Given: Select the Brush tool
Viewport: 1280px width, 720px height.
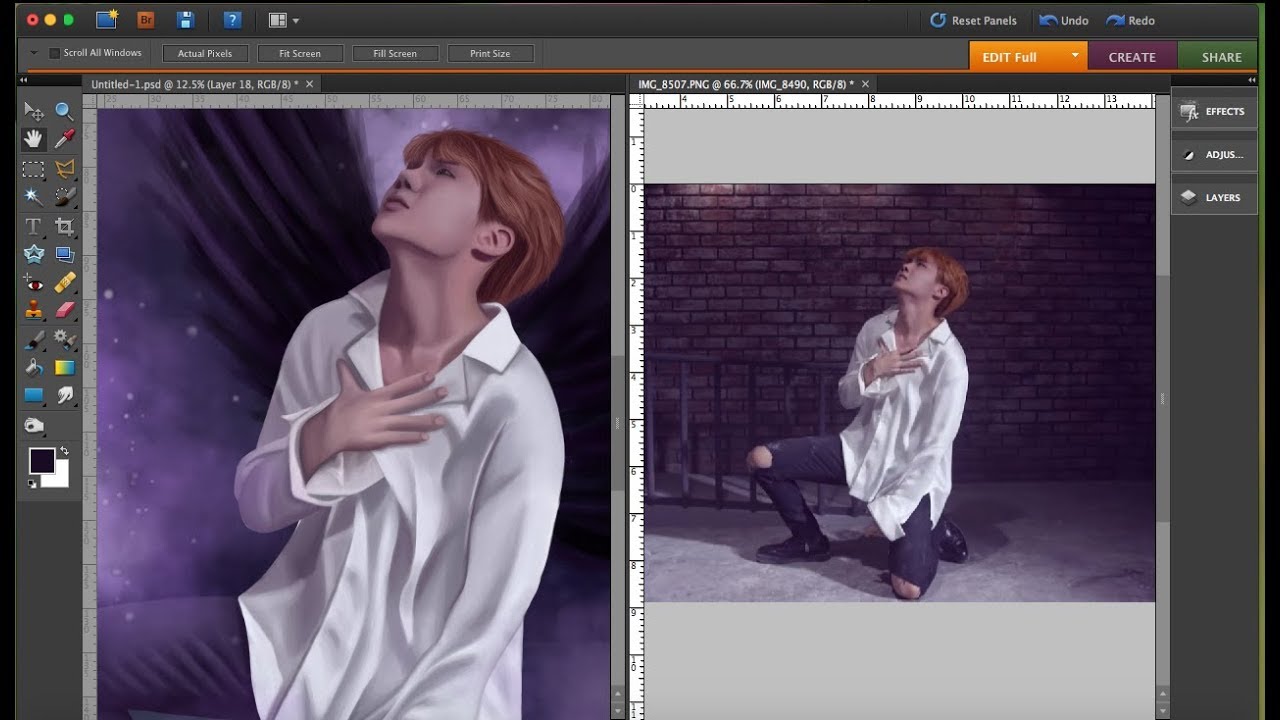Looking at the screenshot, I should [x=33, y=339].
